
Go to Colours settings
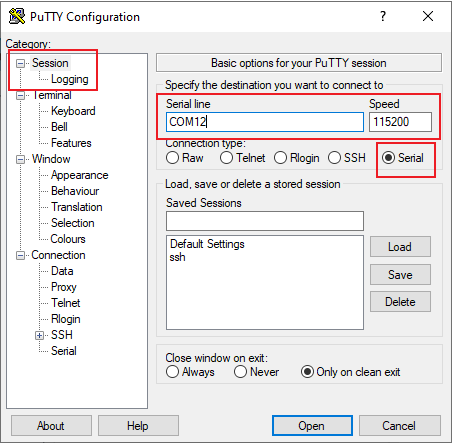tap(68, 239)
